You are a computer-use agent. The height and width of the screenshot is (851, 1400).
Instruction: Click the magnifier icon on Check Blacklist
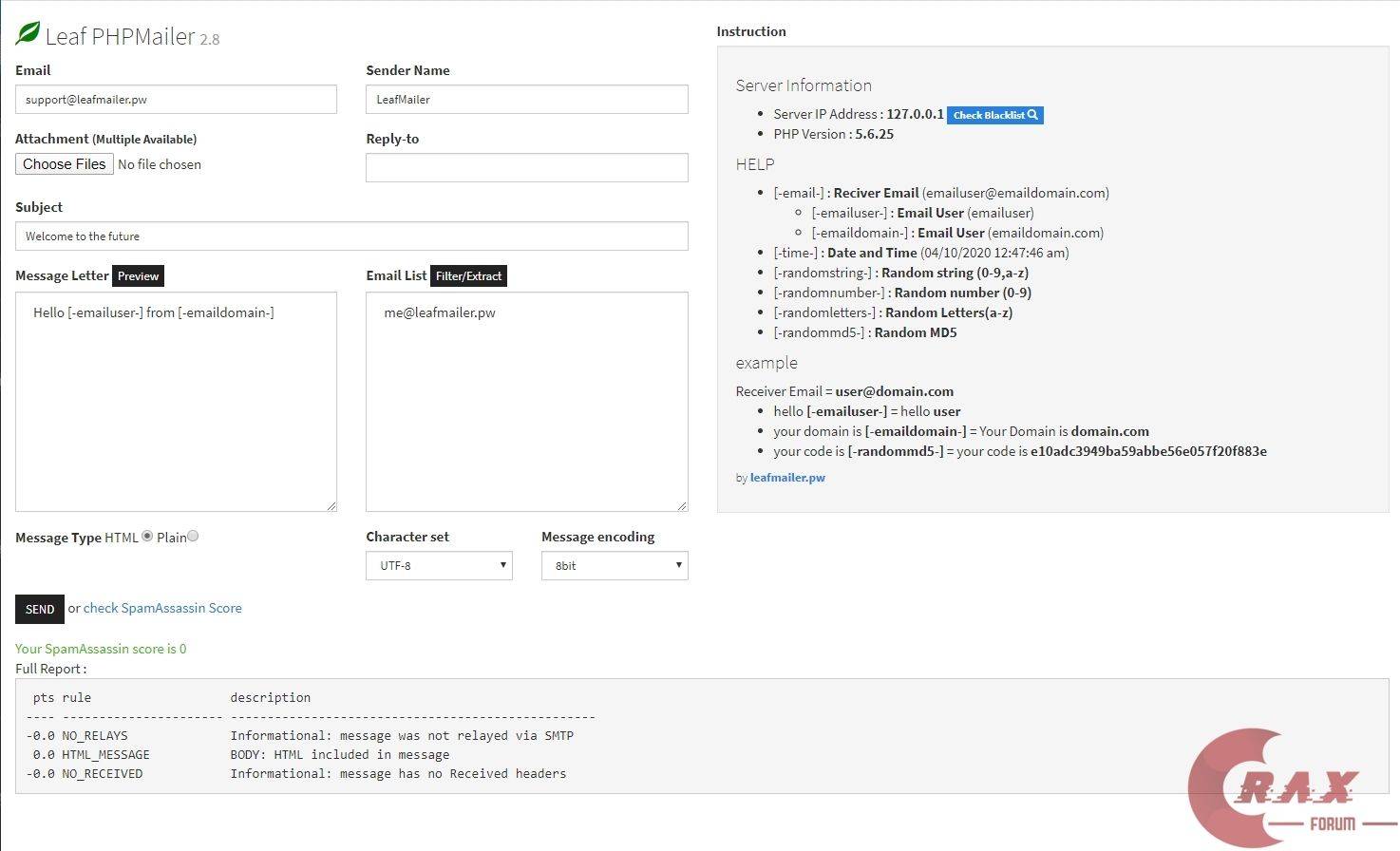coord(1033,115)
